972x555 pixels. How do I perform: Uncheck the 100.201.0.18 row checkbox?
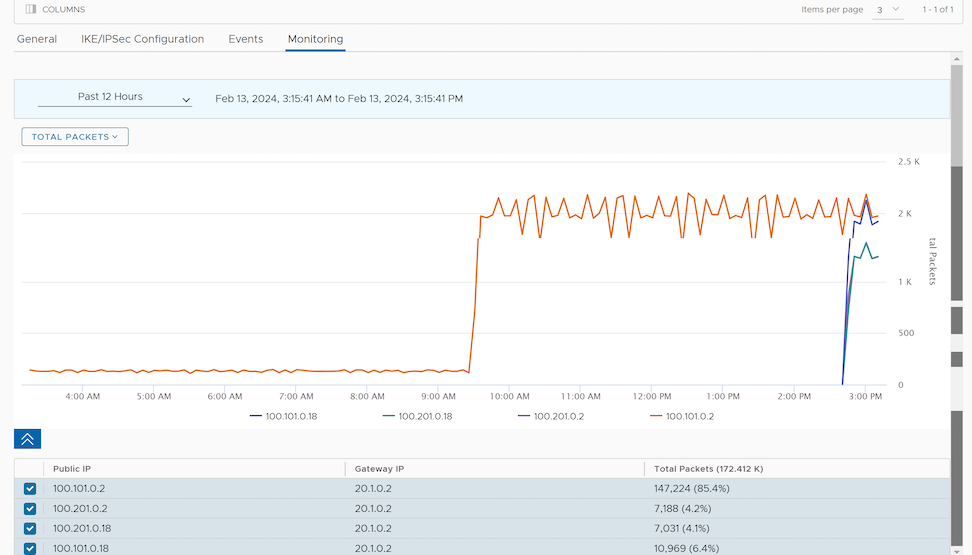[30, 529]
